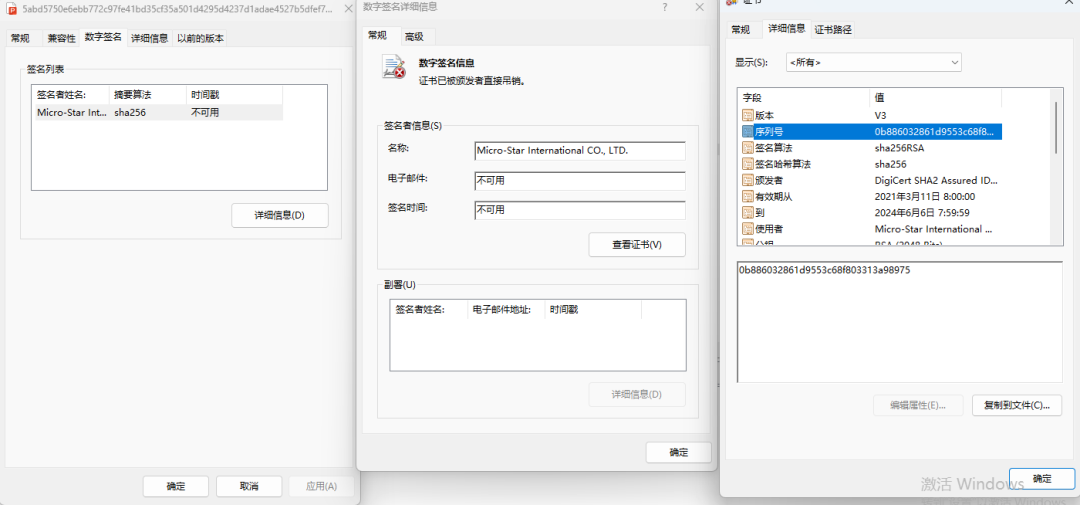Click the 有效期从 field icon

748,196
